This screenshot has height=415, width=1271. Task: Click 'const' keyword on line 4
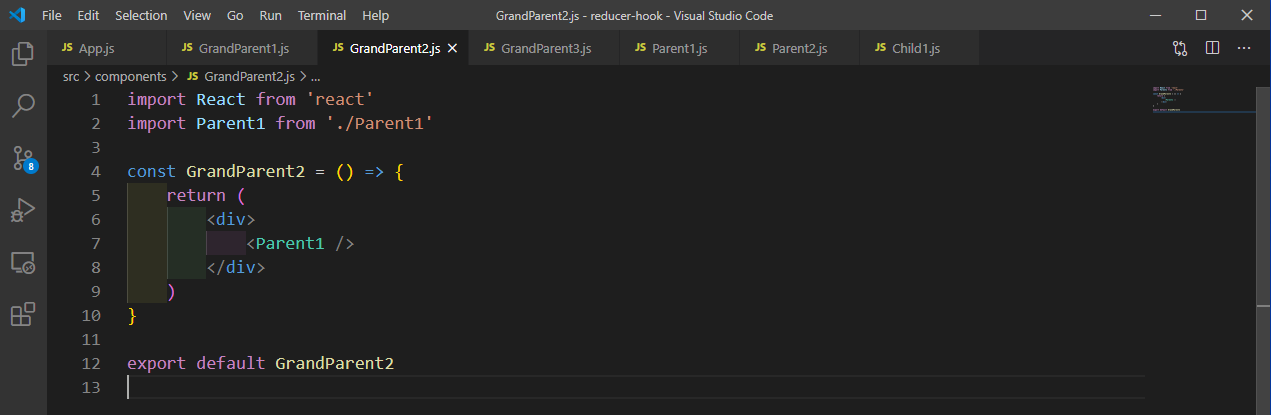(152, 172)
